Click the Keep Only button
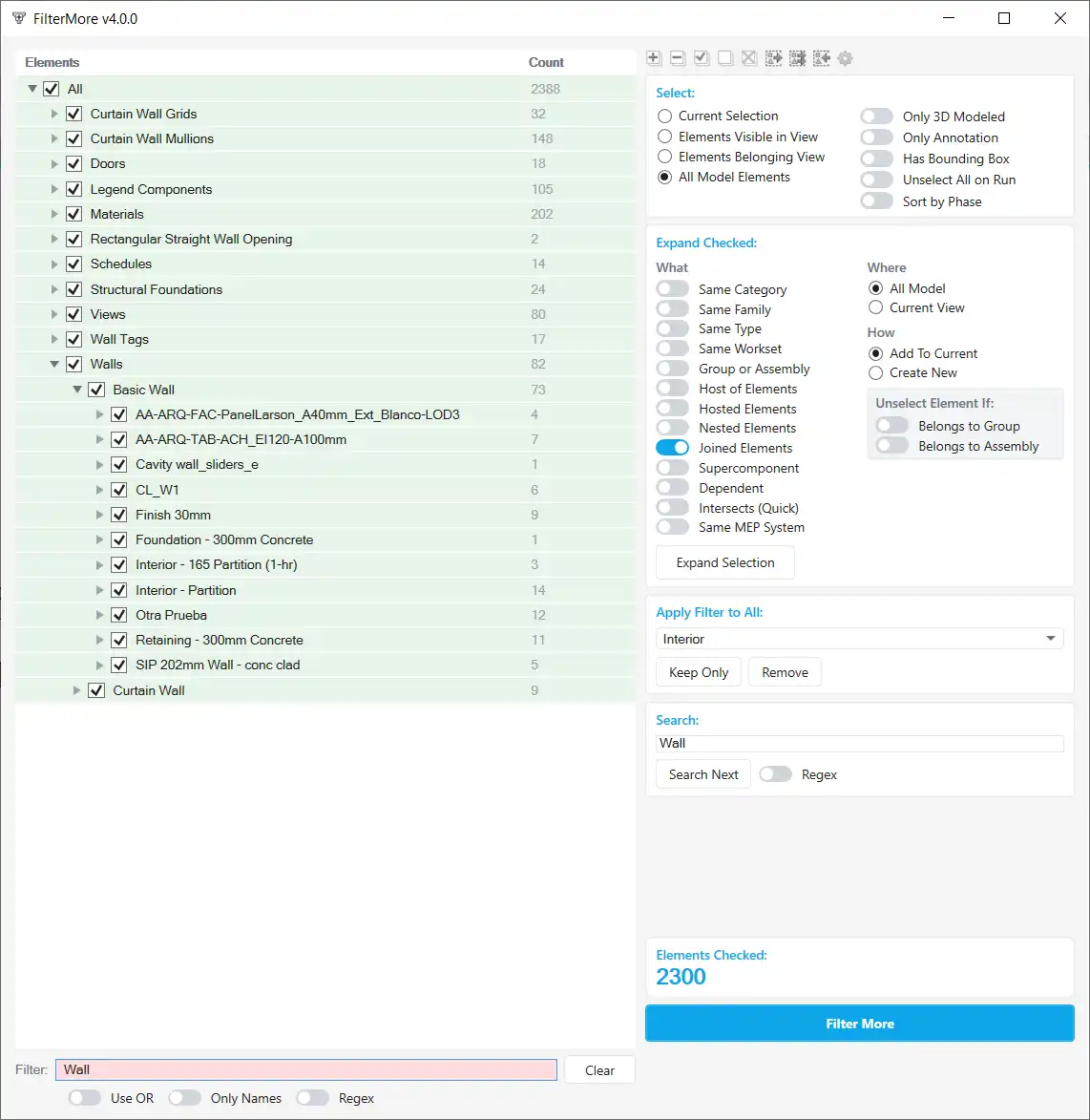The width and height of the screenshot is (1090, 1120). coord(699,672)
